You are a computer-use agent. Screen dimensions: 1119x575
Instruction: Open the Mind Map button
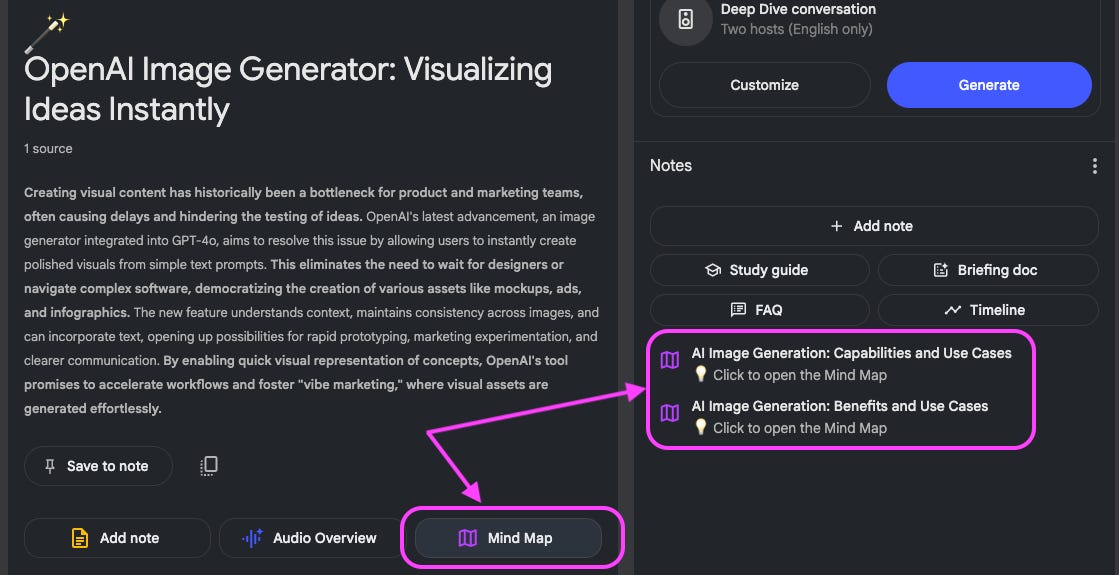click(508, 538)
